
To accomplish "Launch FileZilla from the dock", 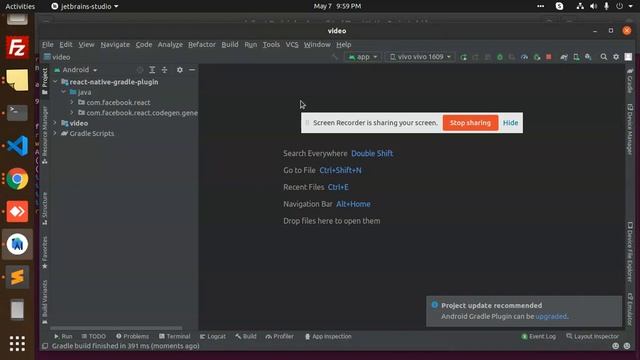I will click(x=17, y=47).
